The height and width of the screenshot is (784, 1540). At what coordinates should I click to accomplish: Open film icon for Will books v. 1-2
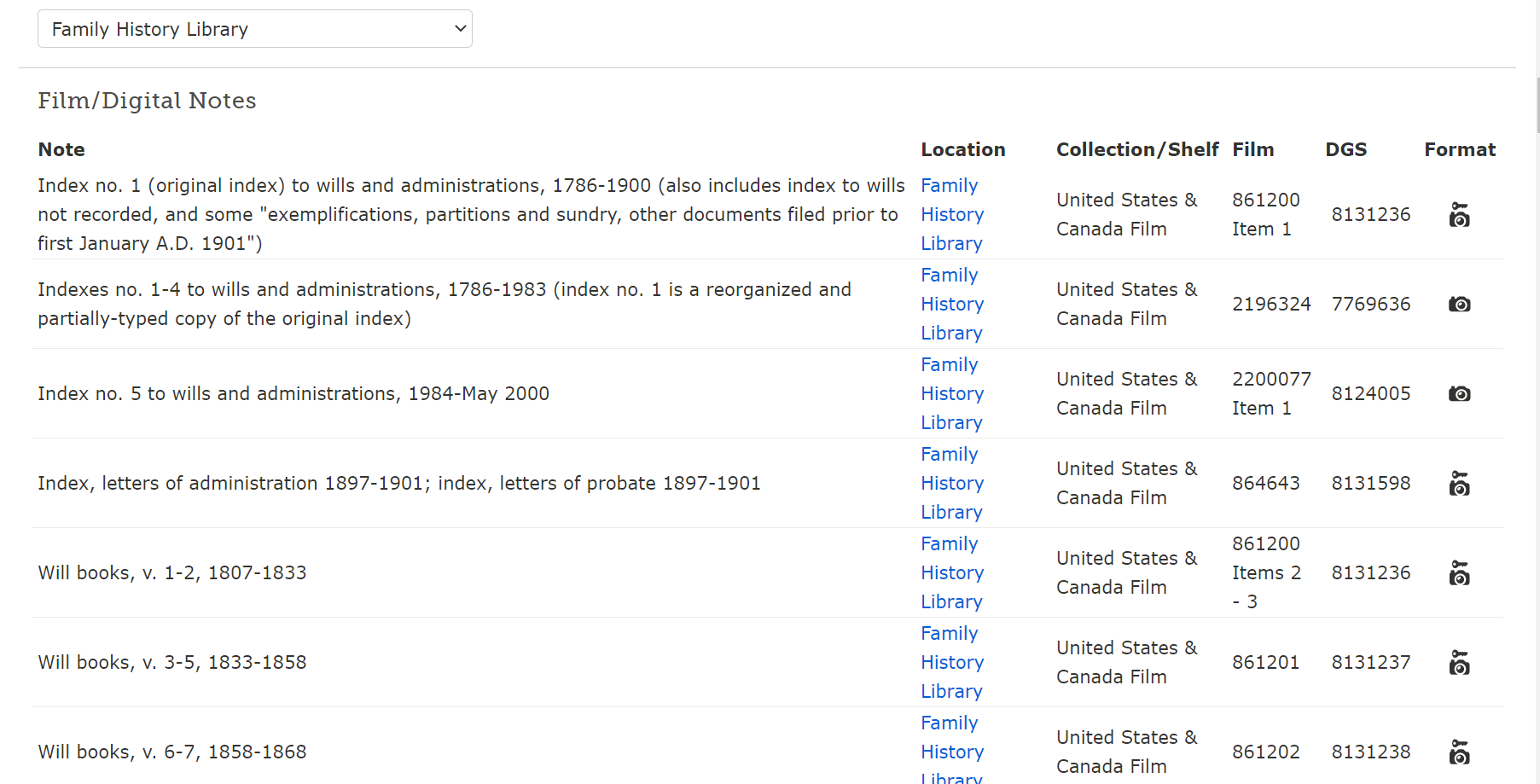pos(1459,573)
